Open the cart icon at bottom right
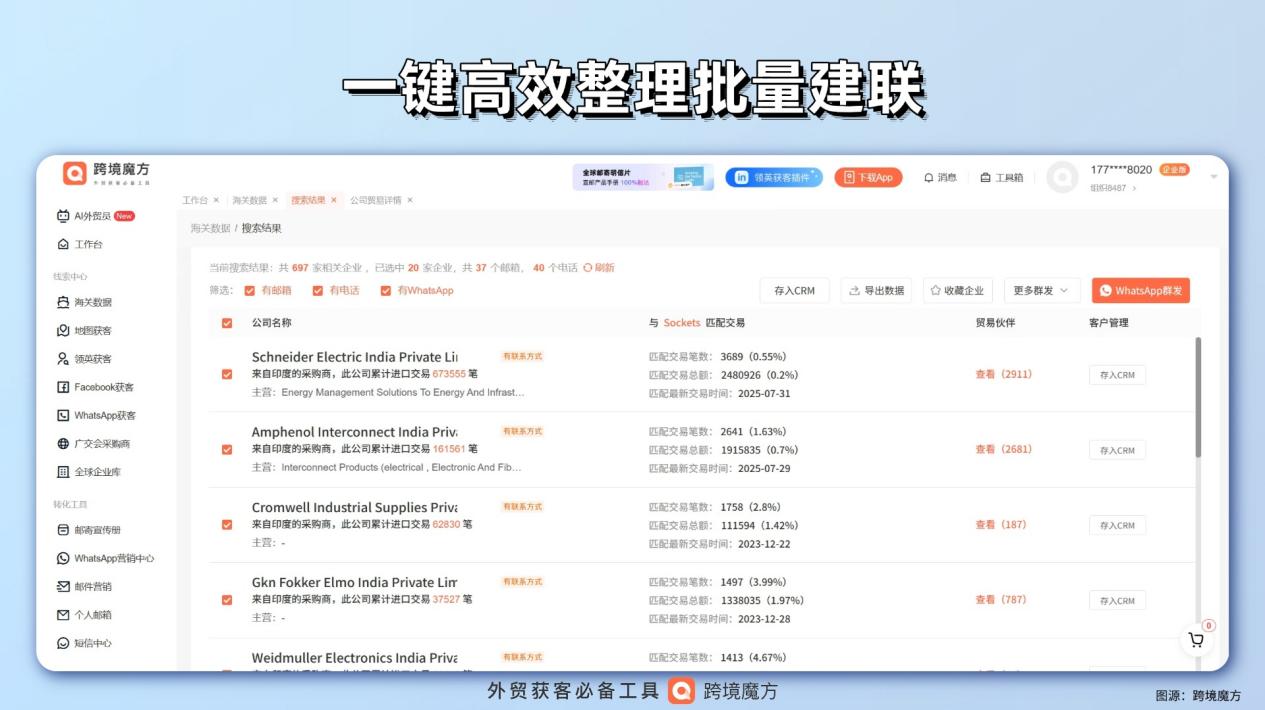The width and height of the screenshot is (1265, 710). coord(1196,639)
